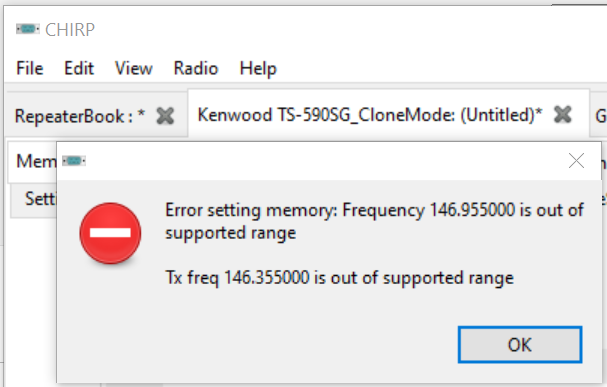607x387 pixels.
Task: Select the Settings sub-tab behind dialog
Action: [x=40, y=199]
